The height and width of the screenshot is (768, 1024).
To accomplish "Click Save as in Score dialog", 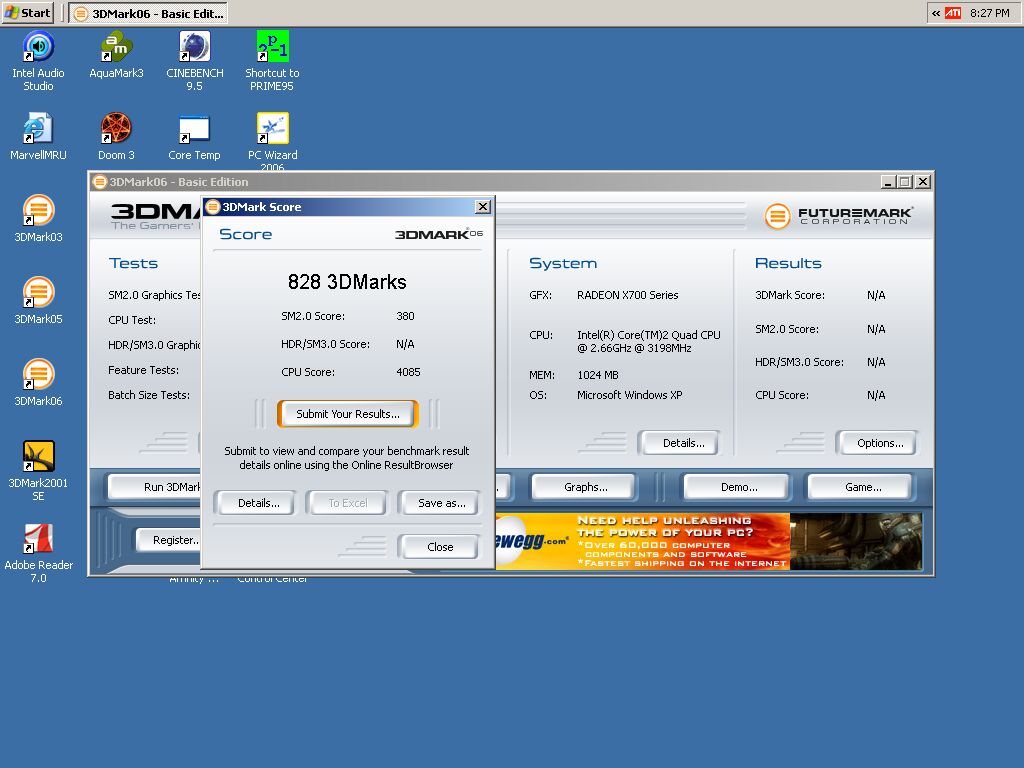I will 441,503.
